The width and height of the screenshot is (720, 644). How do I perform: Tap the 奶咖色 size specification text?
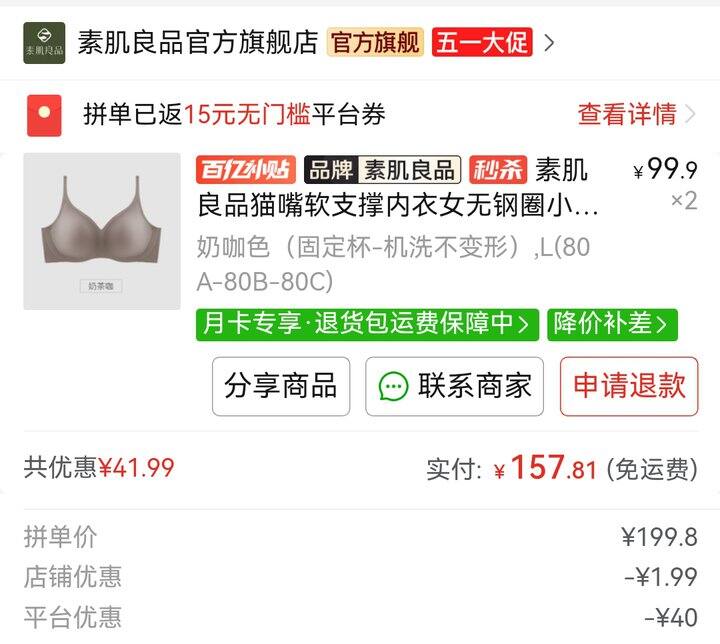point(394,264)
